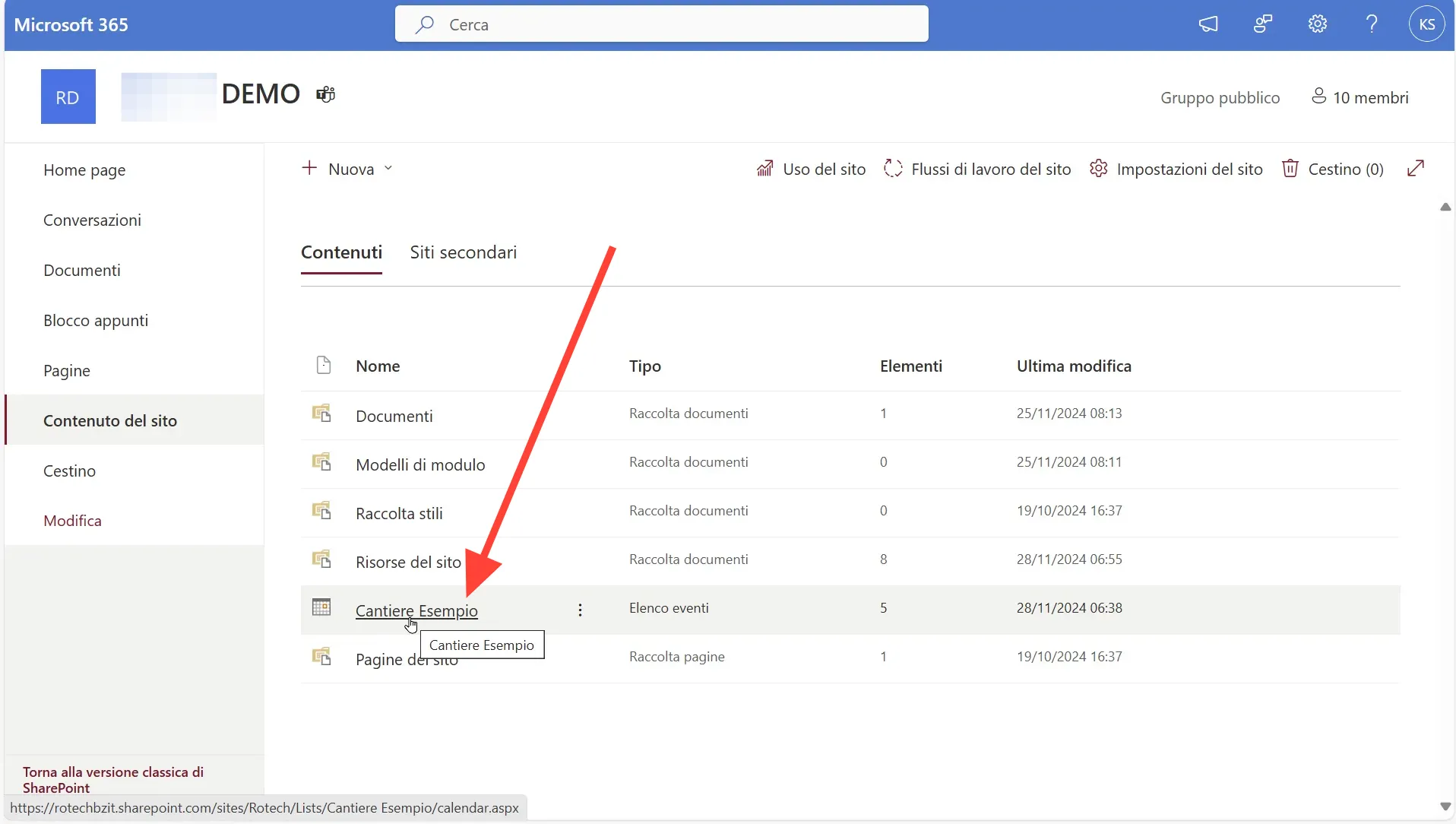Expand the Nuova dropdown chevron
Image resolution: width=1456 pixels, height=824 pixels.
(388, 168)
